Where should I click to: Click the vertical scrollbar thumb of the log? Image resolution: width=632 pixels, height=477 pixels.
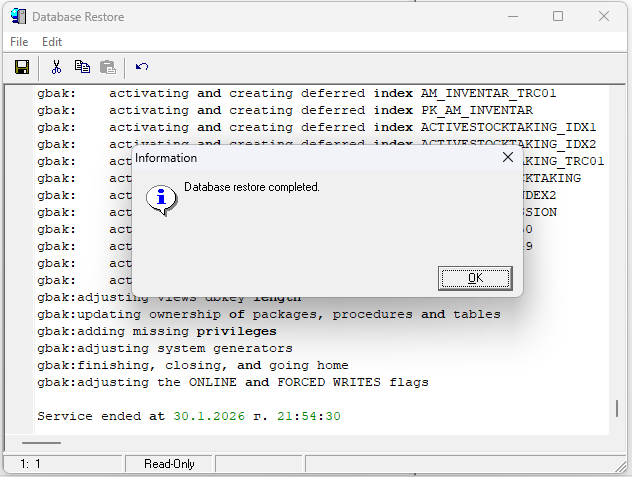pyautogui.click(x=616, y=409)
